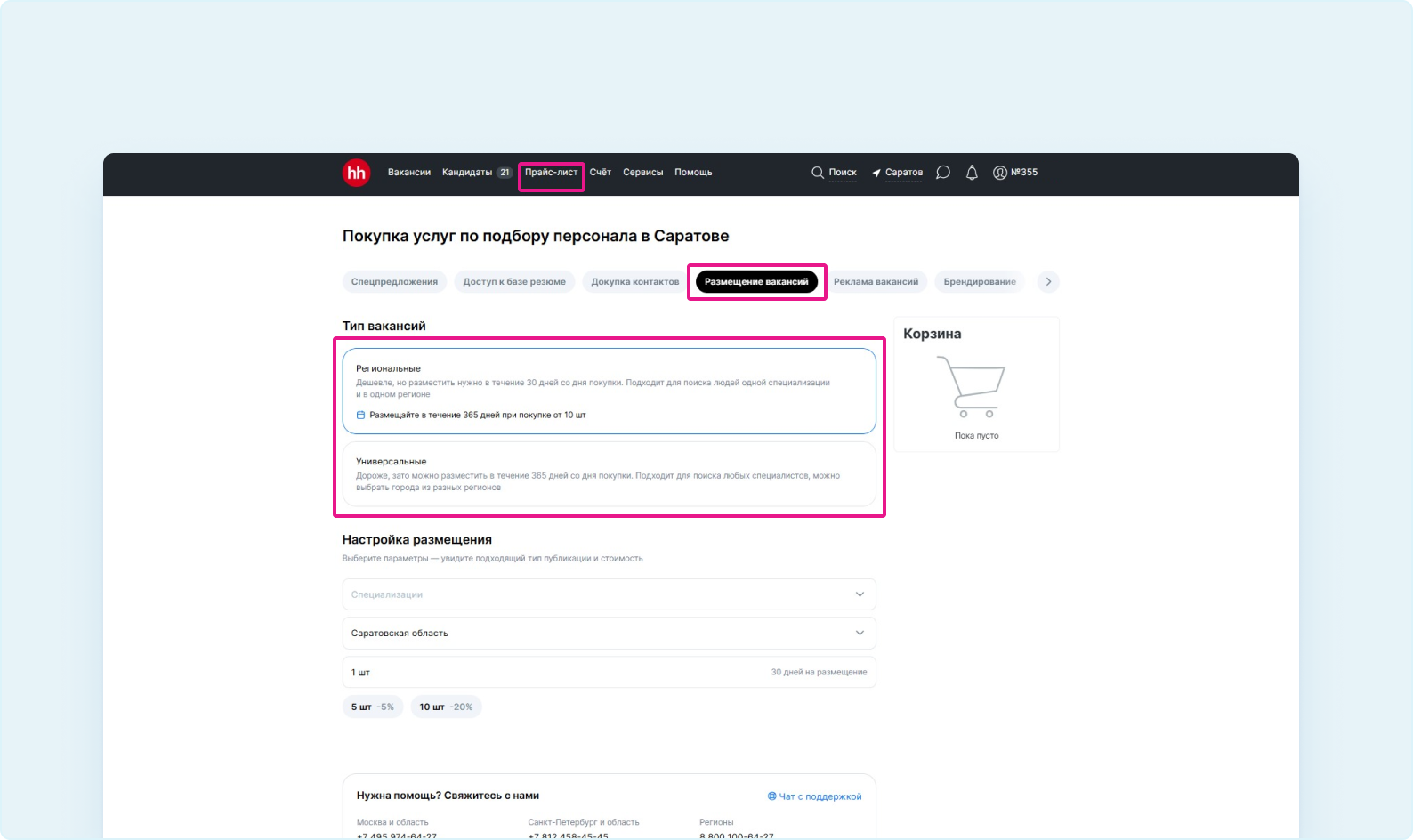Viewport: 1413px width, 840px height.
Task: Open the Счёт menu item
Action: click(601, 173)
